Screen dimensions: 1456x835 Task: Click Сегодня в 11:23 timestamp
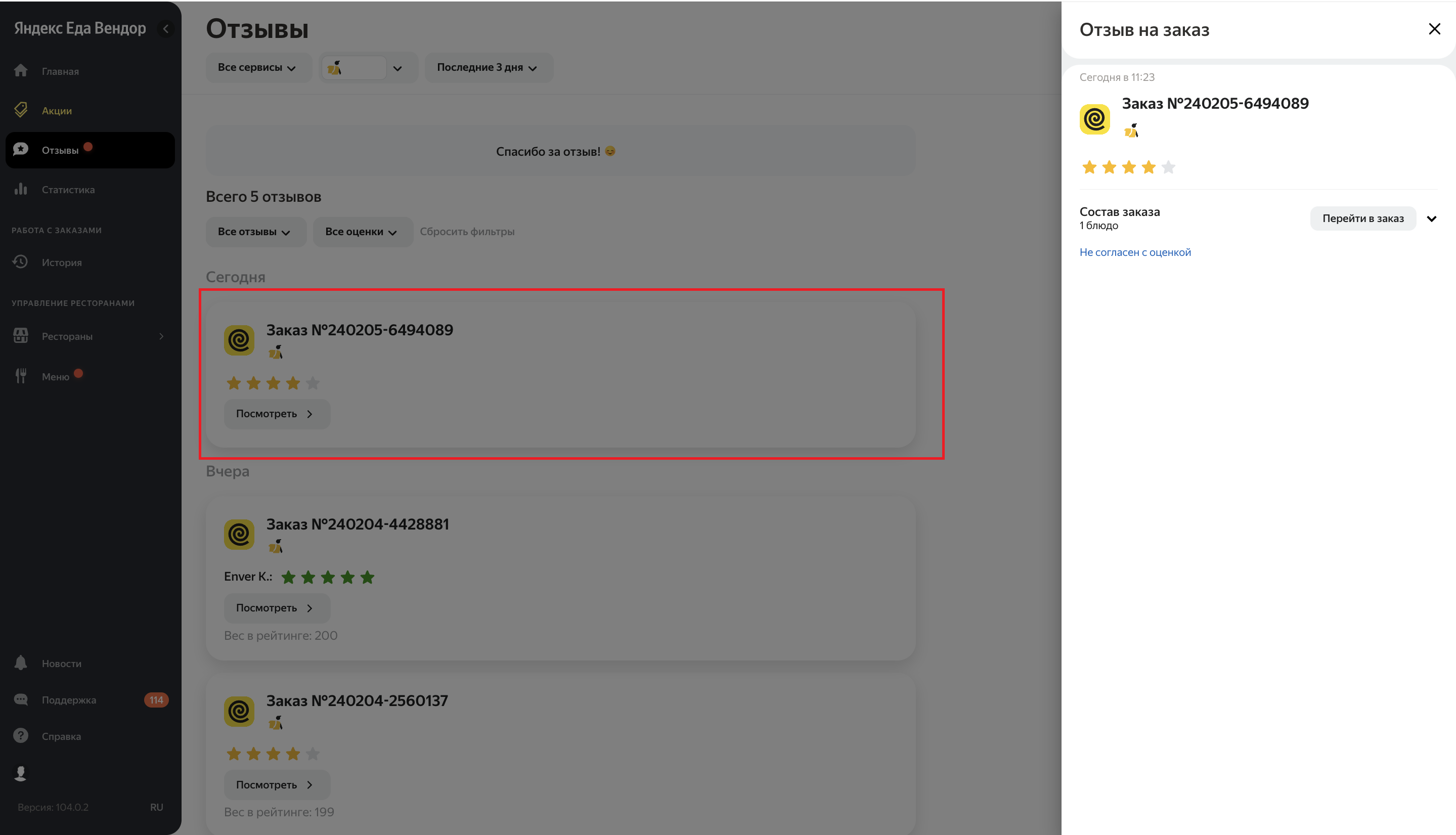[1117, 77]
